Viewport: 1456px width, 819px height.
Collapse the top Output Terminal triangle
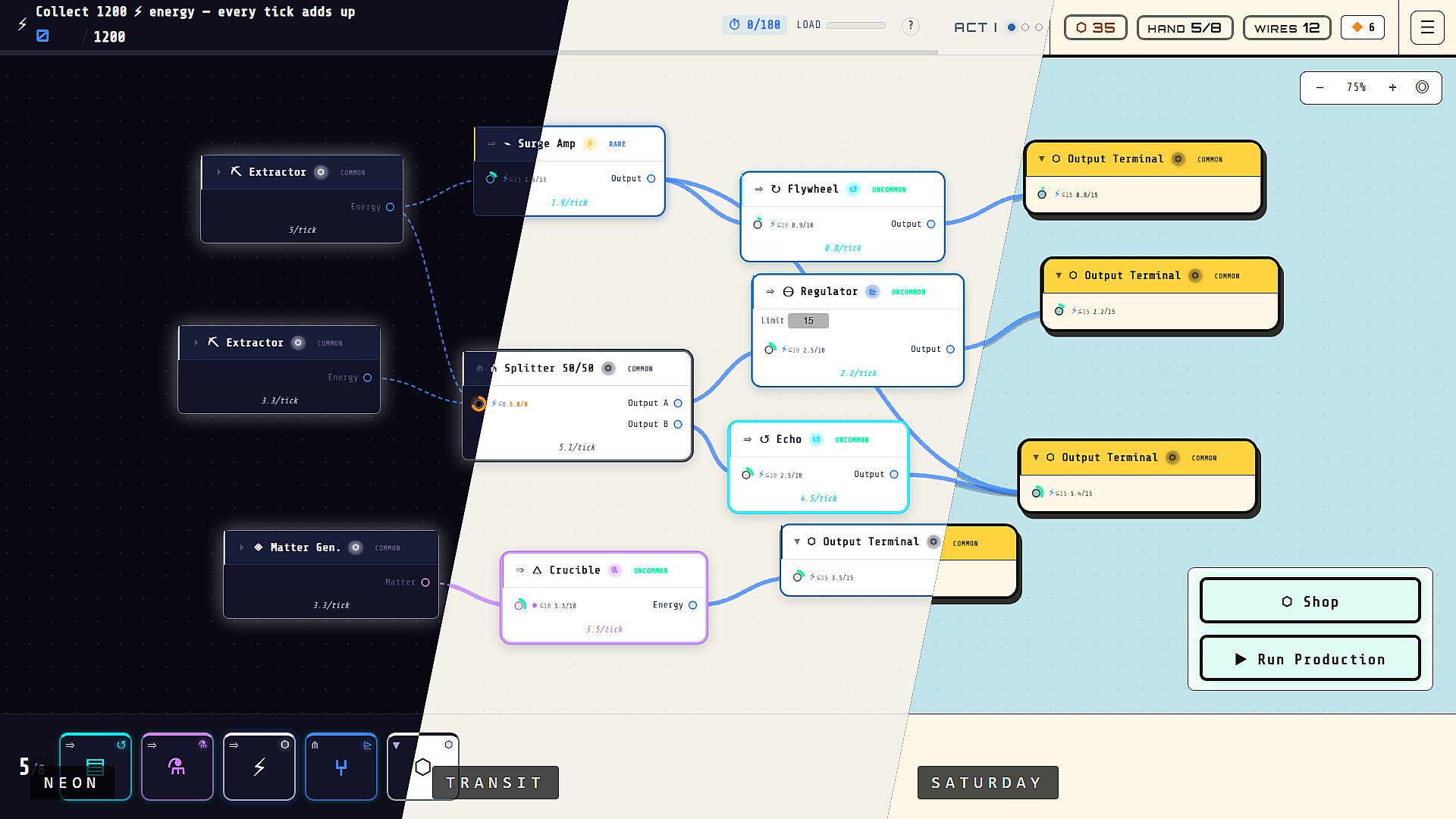[1041, 159]
